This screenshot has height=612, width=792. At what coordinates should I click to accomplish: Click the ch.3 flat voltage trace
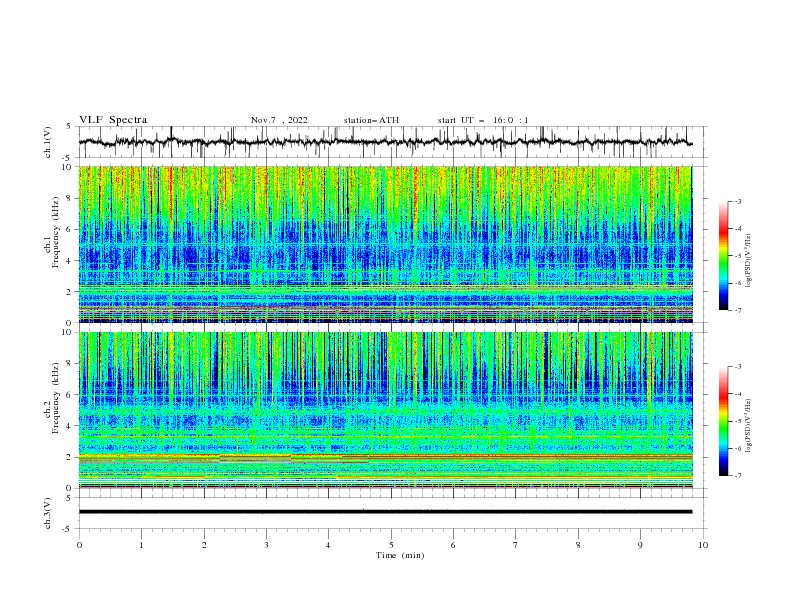pyautogui.click(x=385, y=512)
